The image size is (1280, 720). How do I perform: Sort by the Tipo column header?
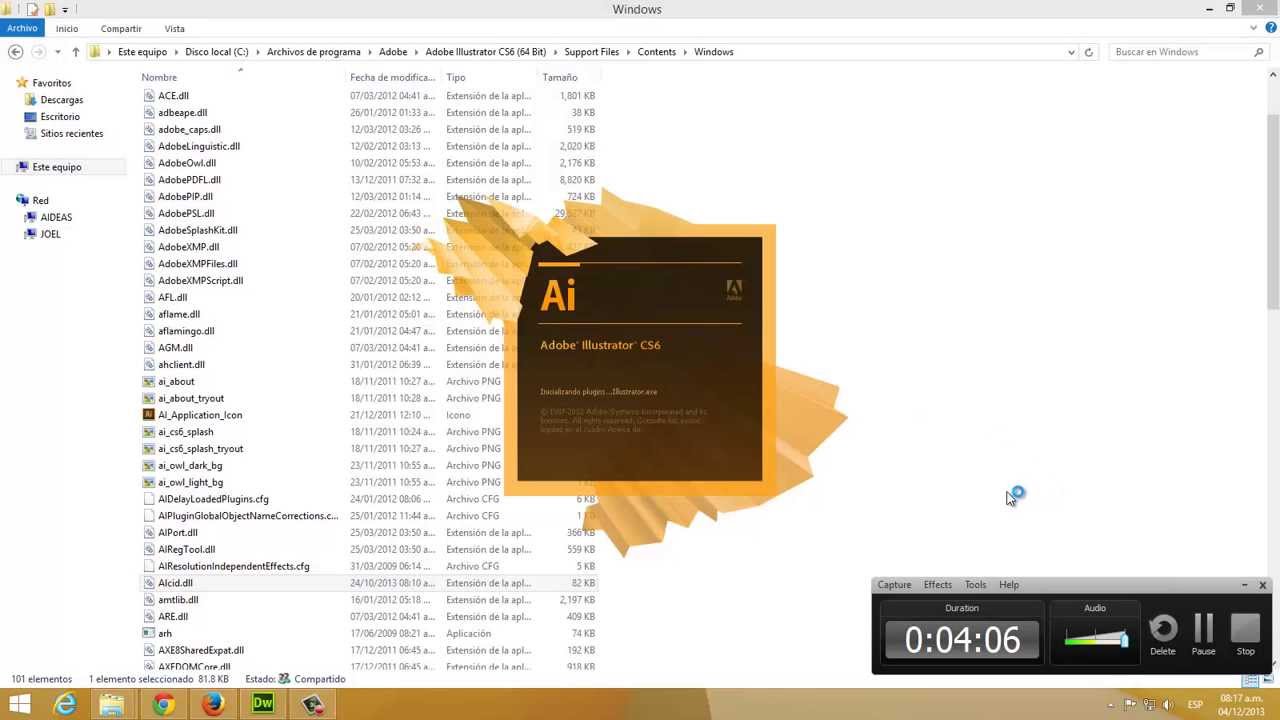click(x=456, y=77)
